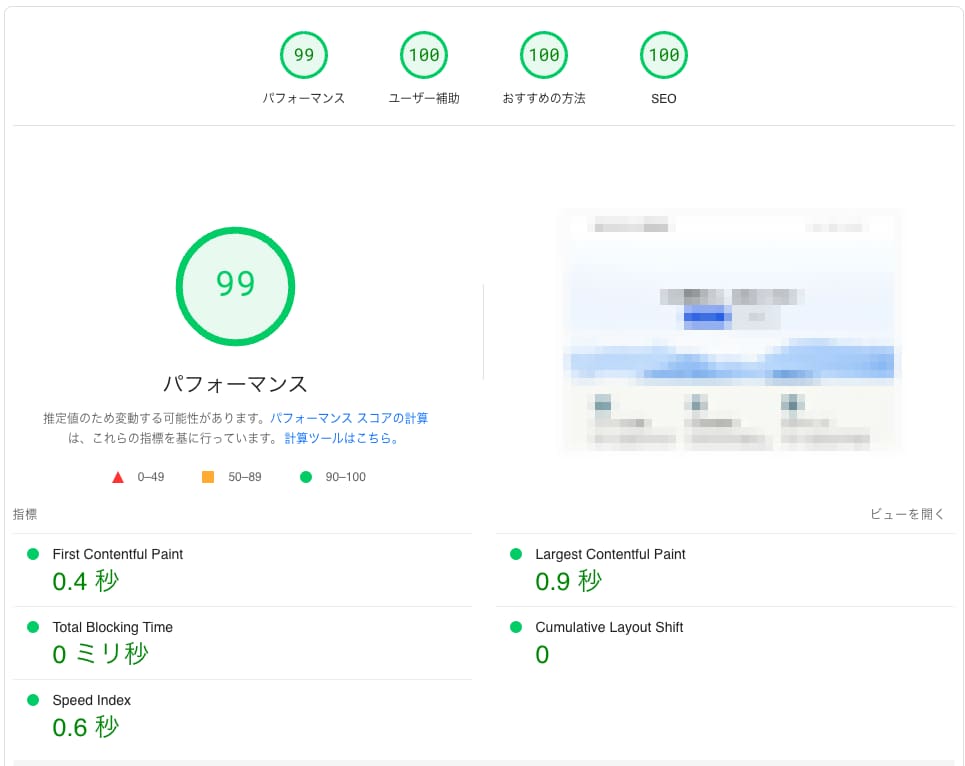Screen dimensions: 965x766
Task: Click the 50–89 legend range text
Action: pyautogui.click(x=245, y=477)
